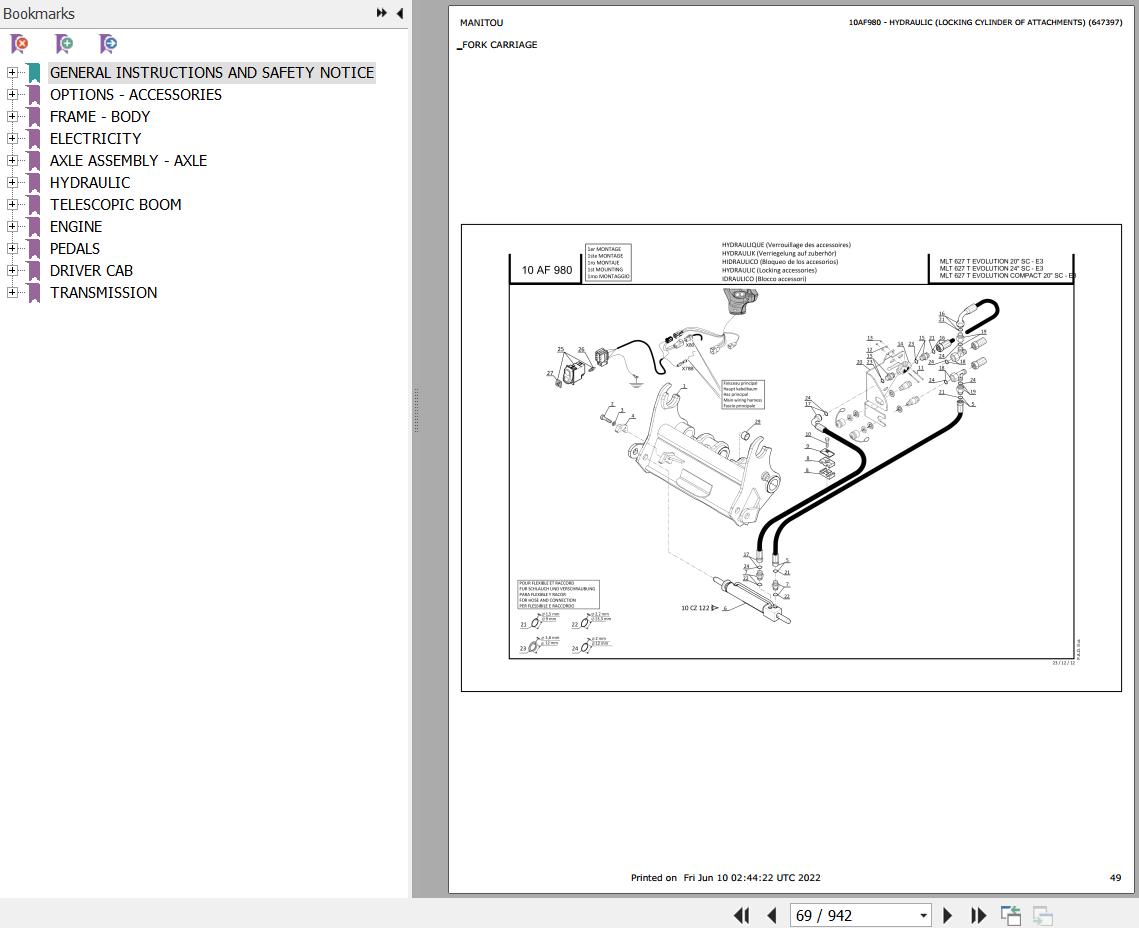This screenshot has width=1139, height=928.
Task: Expand the FRAME - BODY node
Action: click(x=12, y=116)
